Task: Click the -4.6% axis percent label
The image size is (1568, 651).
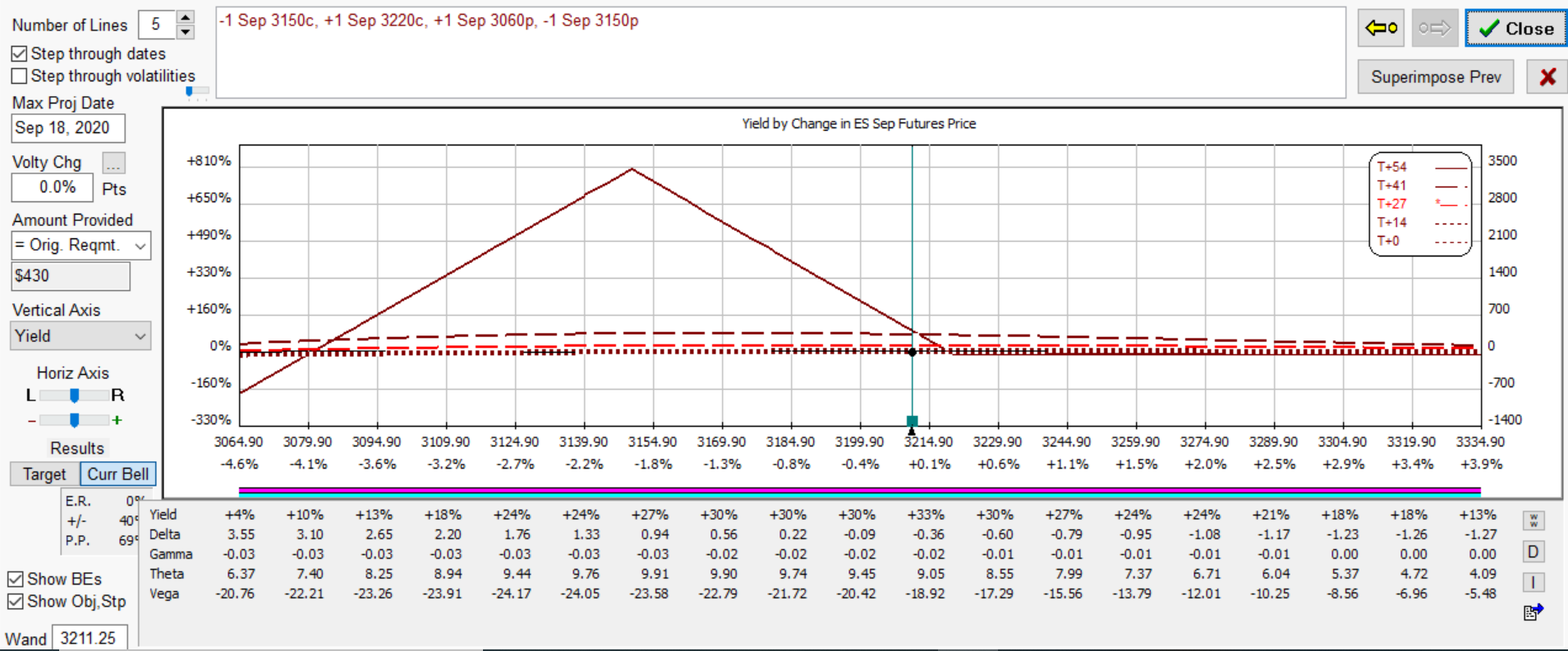Action: coord(239,464)
